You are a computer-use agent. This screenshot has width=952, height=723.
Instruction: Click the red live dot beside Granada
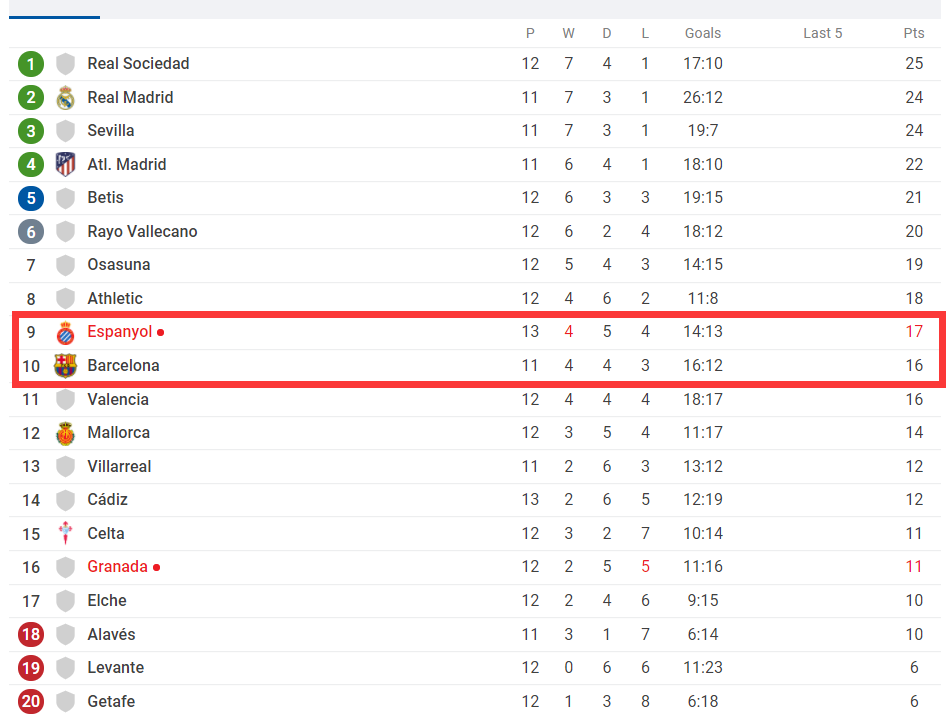(x=157, y=568)
